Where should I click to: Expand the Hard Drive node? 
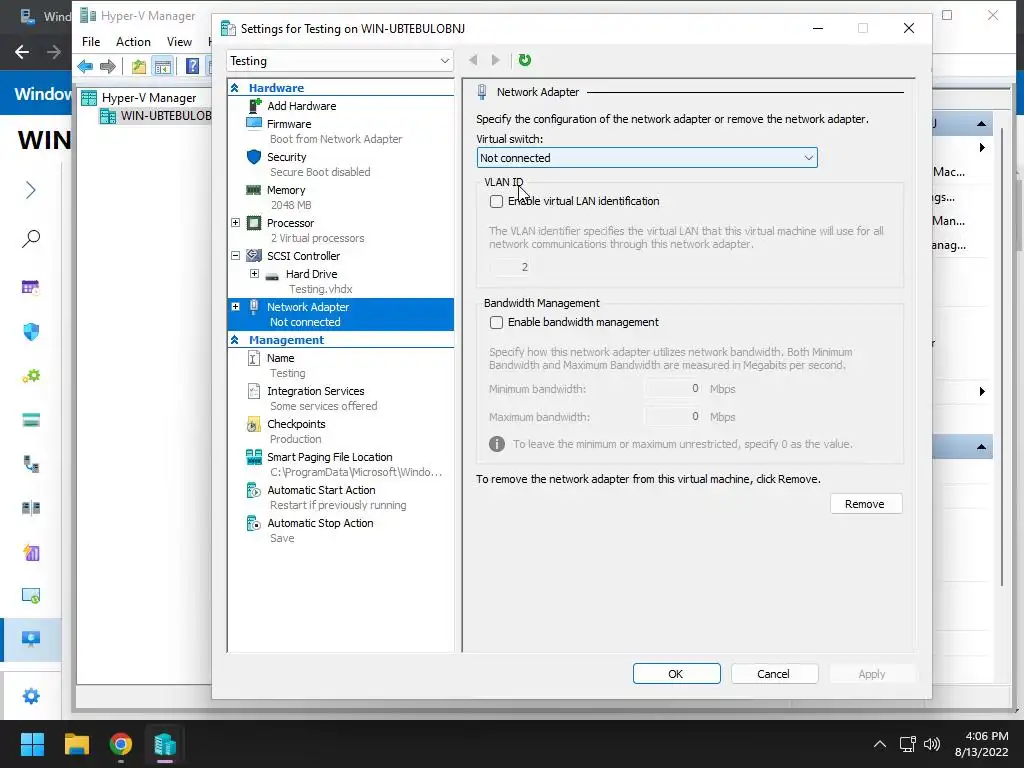(255, 274)
